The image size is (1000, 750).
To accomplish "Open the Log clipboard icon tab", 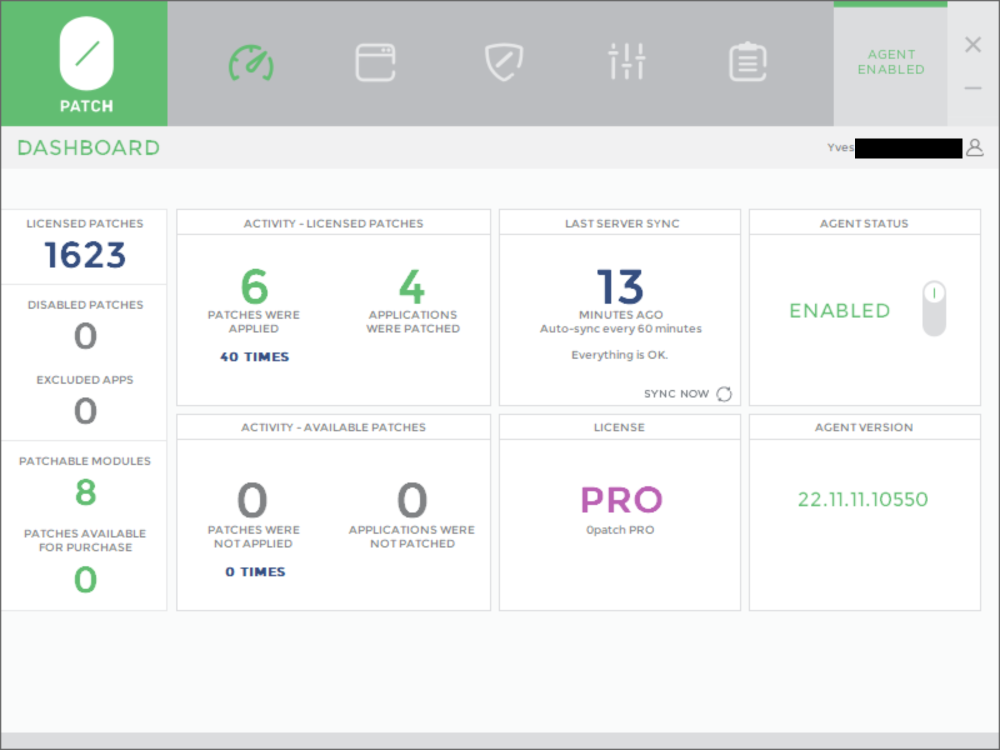I will click(x=747, y=62).
